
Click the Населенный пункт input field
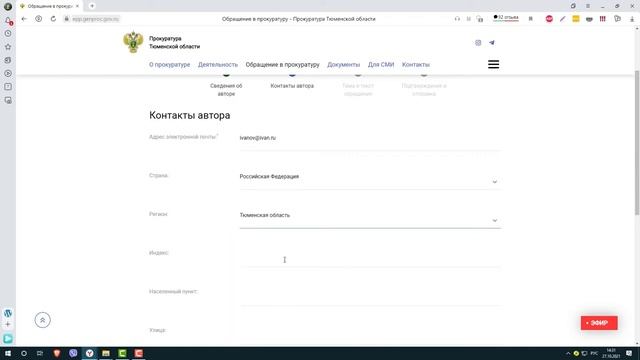370,297
